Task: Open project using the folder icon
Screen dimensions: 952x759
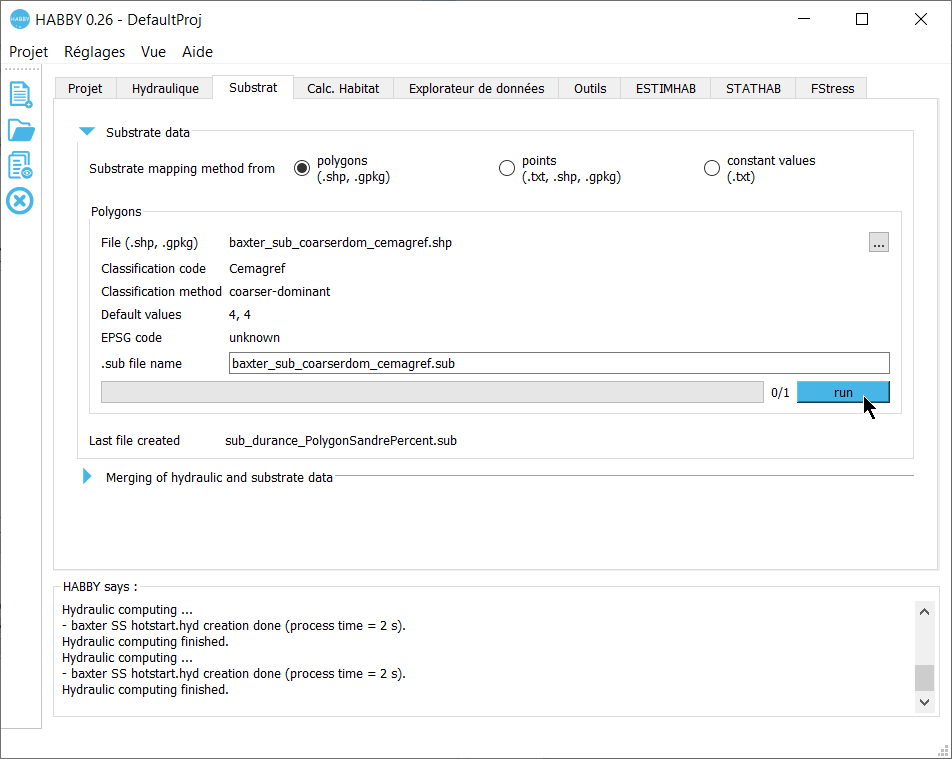Action: click(20, 130)
